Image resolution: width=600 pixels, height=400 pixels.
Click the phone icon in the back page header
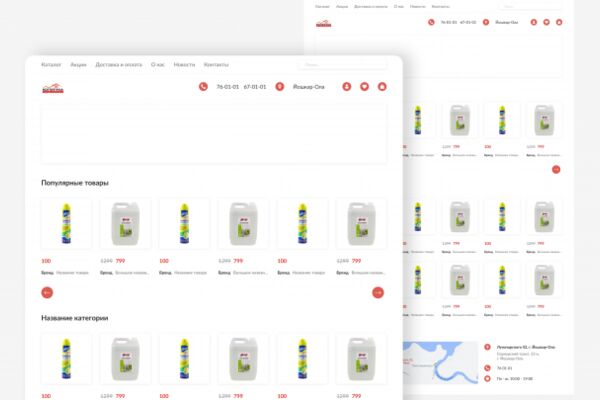point(431,22)
